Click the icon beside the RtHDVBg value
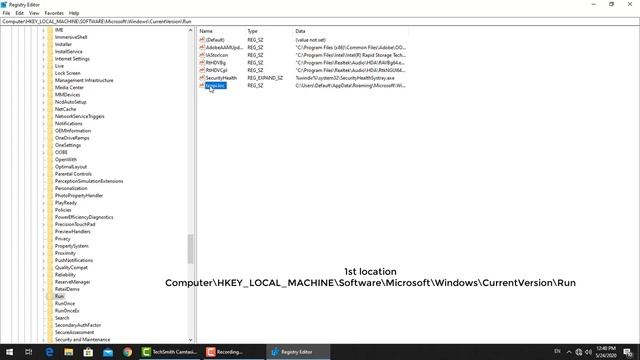 point(202,62)
